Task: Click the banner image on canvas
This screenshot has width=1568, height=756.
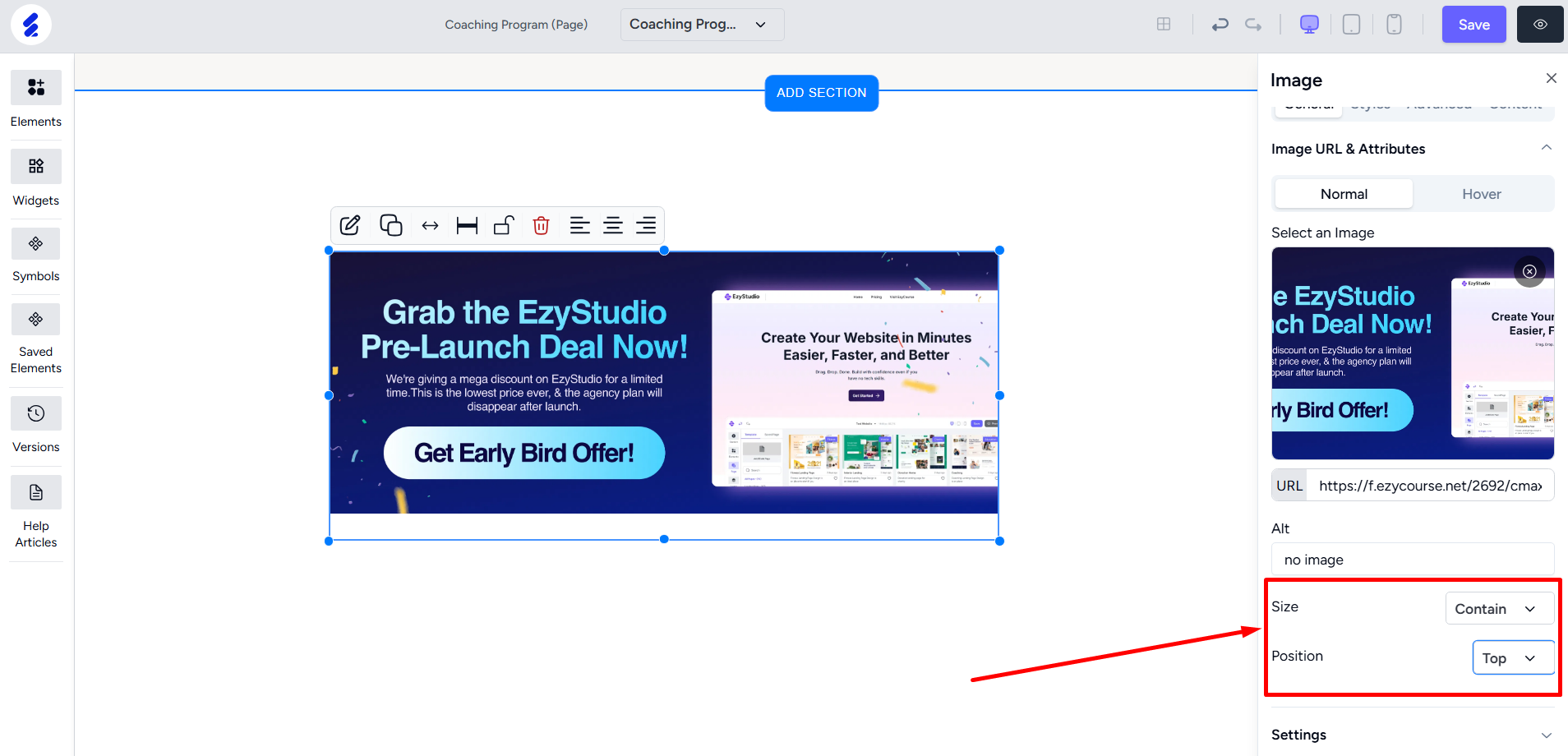Action: pos(664,383)
